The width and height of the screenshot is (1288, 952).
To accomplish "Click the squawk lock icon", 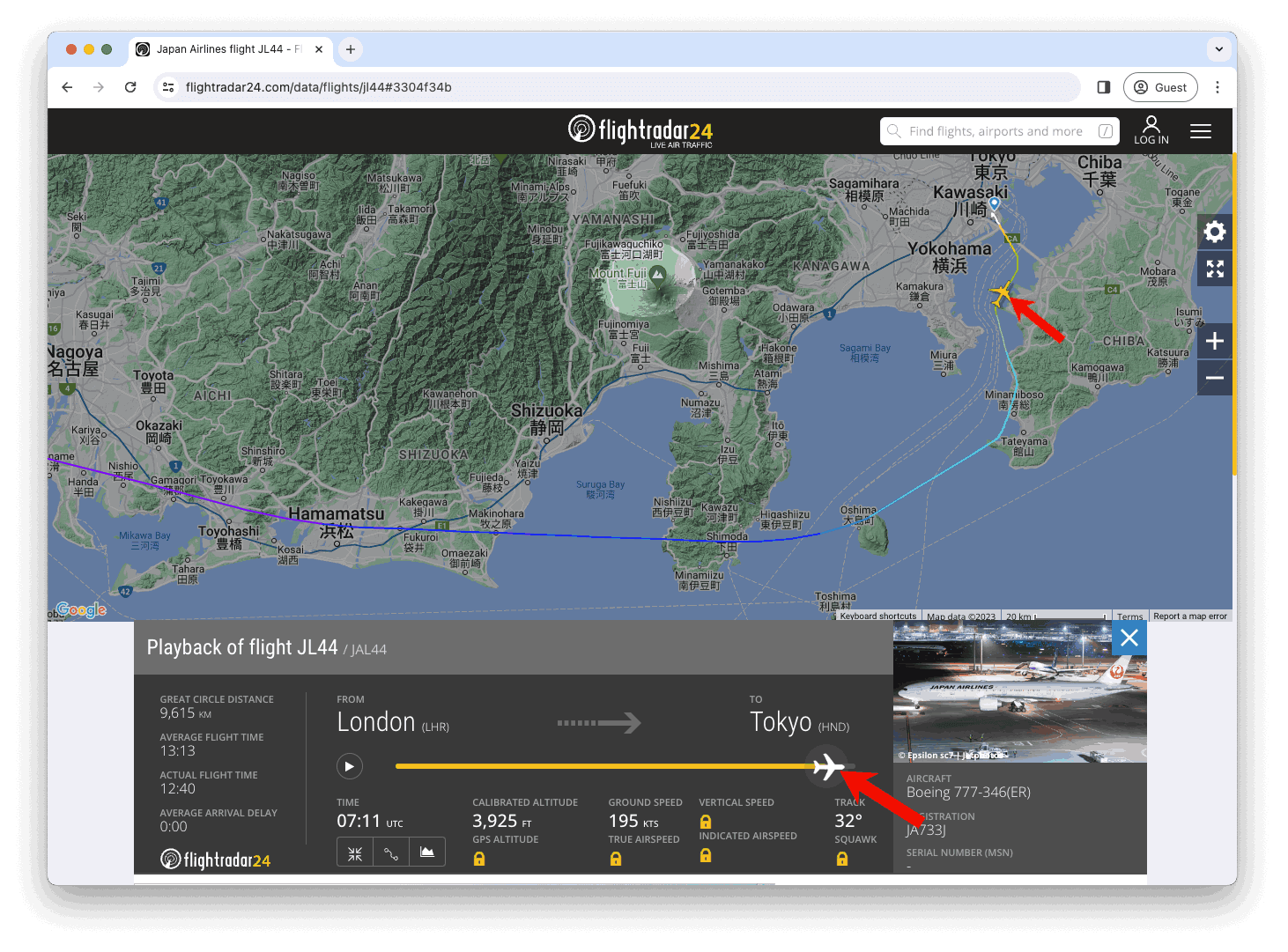I will (842, 859).
